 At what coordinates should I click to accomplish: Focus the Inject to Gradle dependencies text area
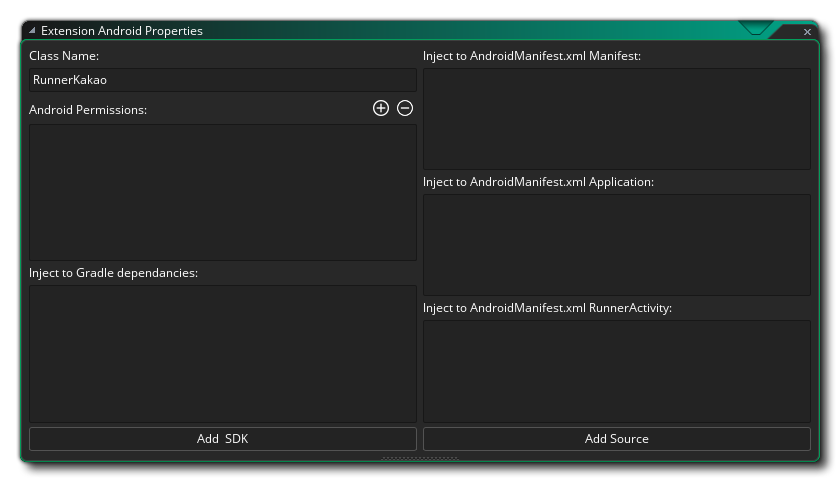click(x=222, y=353)
